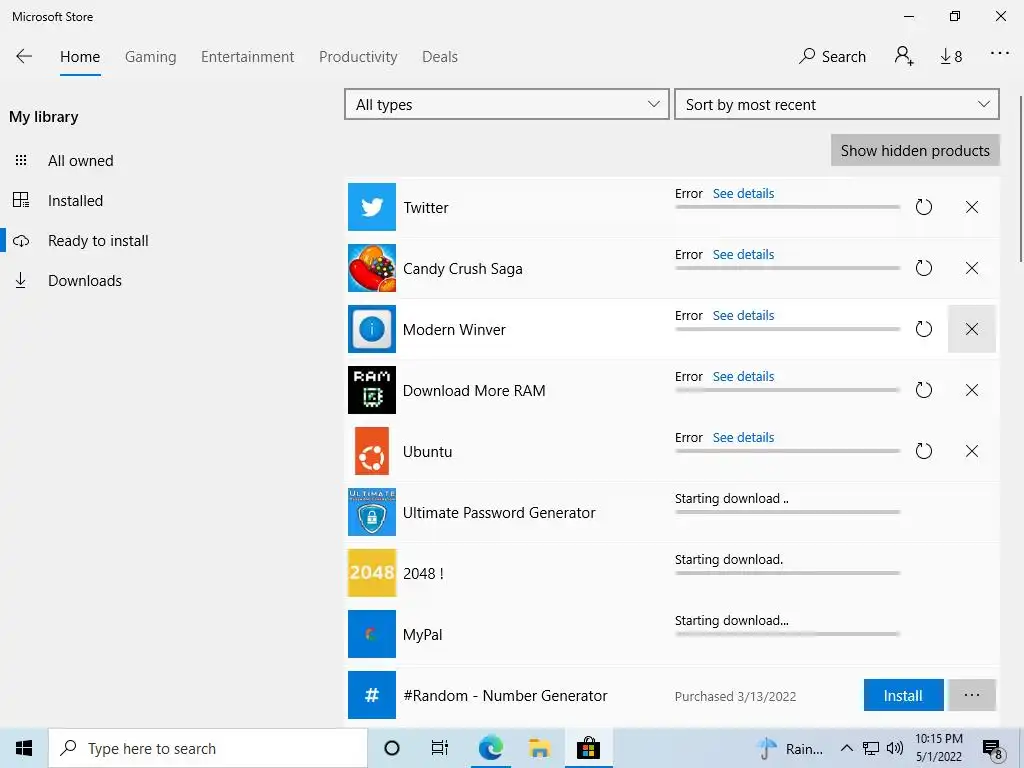The width and height of the screenshot is (1024, 768).
Task: Open the Rain weather widget in the taskbar
Action: click(792, 748)
